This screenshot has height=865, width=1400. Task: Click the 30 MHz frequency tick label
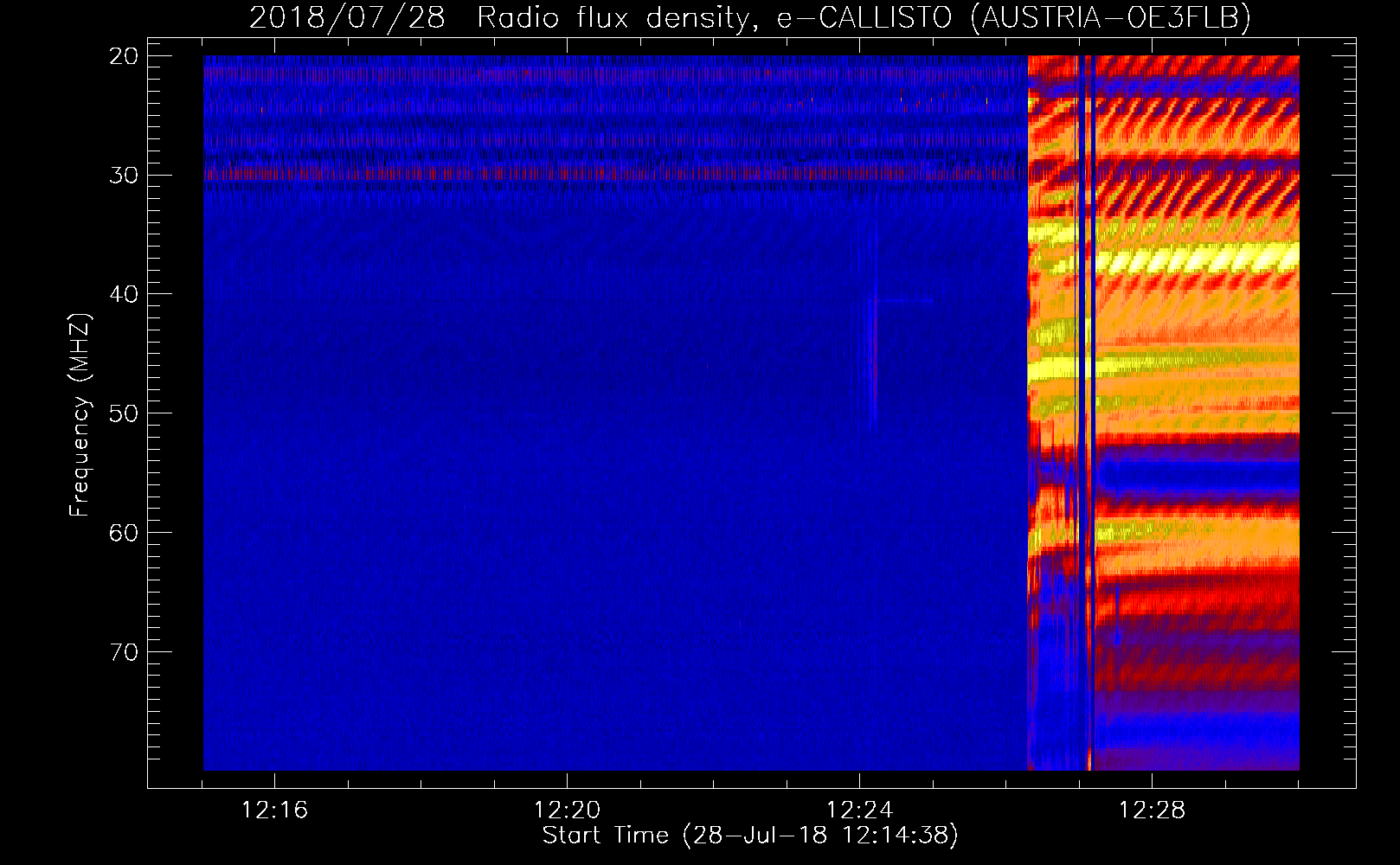click(124, 176)
